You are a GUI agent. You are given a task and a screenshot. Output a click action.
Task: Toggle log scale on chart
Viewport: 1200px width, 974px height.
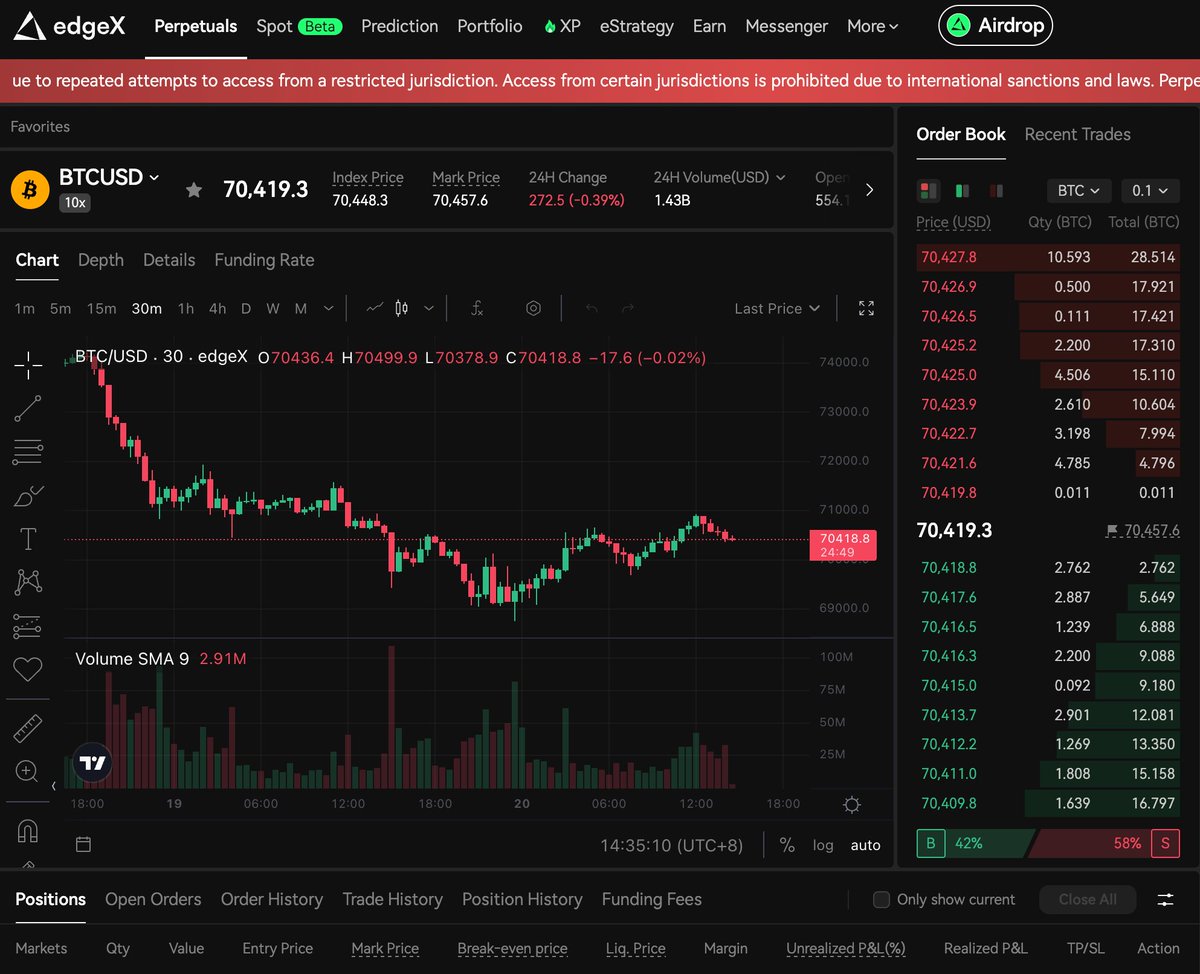823,845
